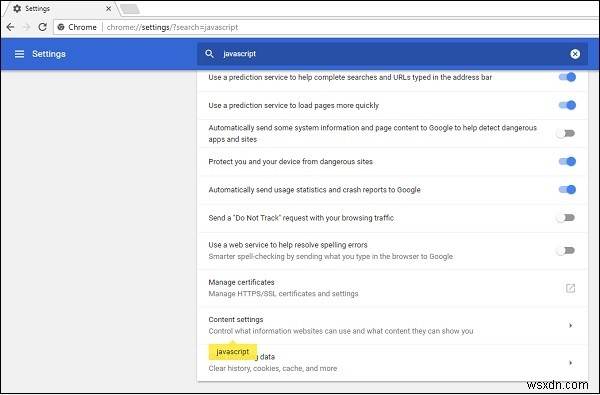
Task: Expand Clear browsing data with its arrow
Action: point(570,362)
